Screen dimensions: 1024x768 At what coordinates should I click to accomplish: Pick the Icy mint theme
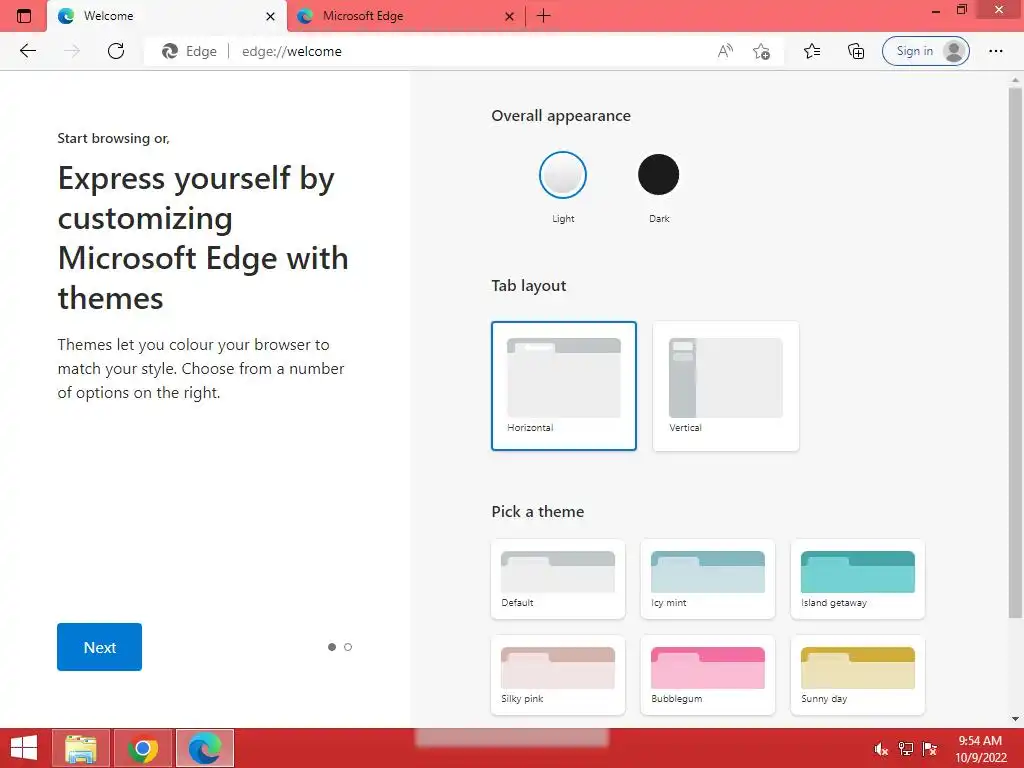[708, 579]
